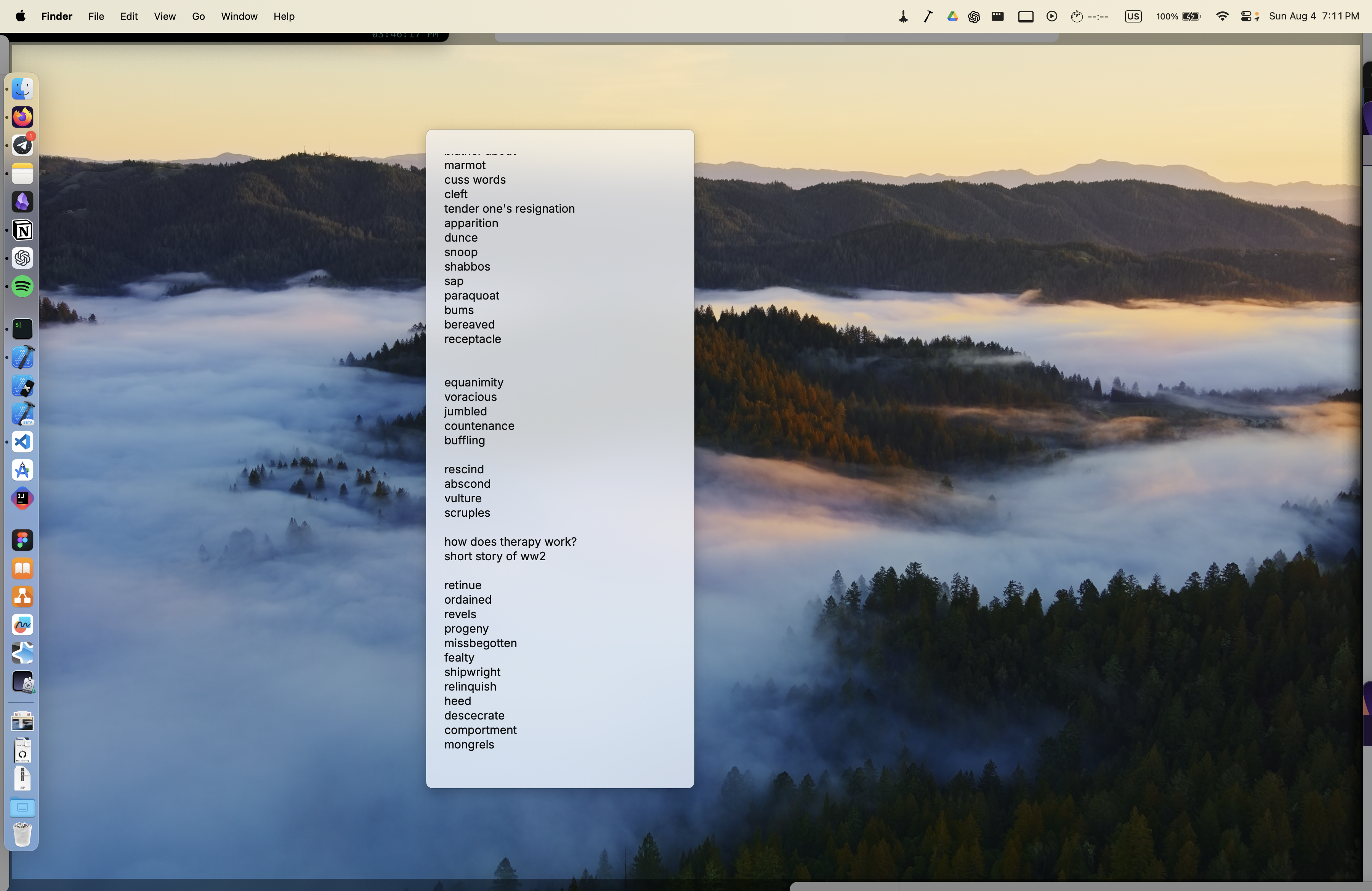The height and width of the screenshot is (891, 1372).
Task: Click the word 'equanimity' in the note
Action: (x=473, y=383)
